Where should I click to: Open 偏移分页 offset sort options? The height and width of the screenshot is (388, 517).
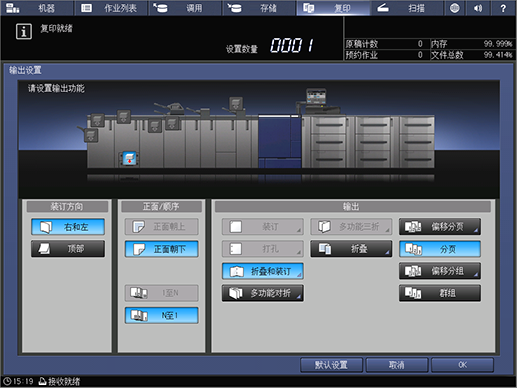point(440,227)
